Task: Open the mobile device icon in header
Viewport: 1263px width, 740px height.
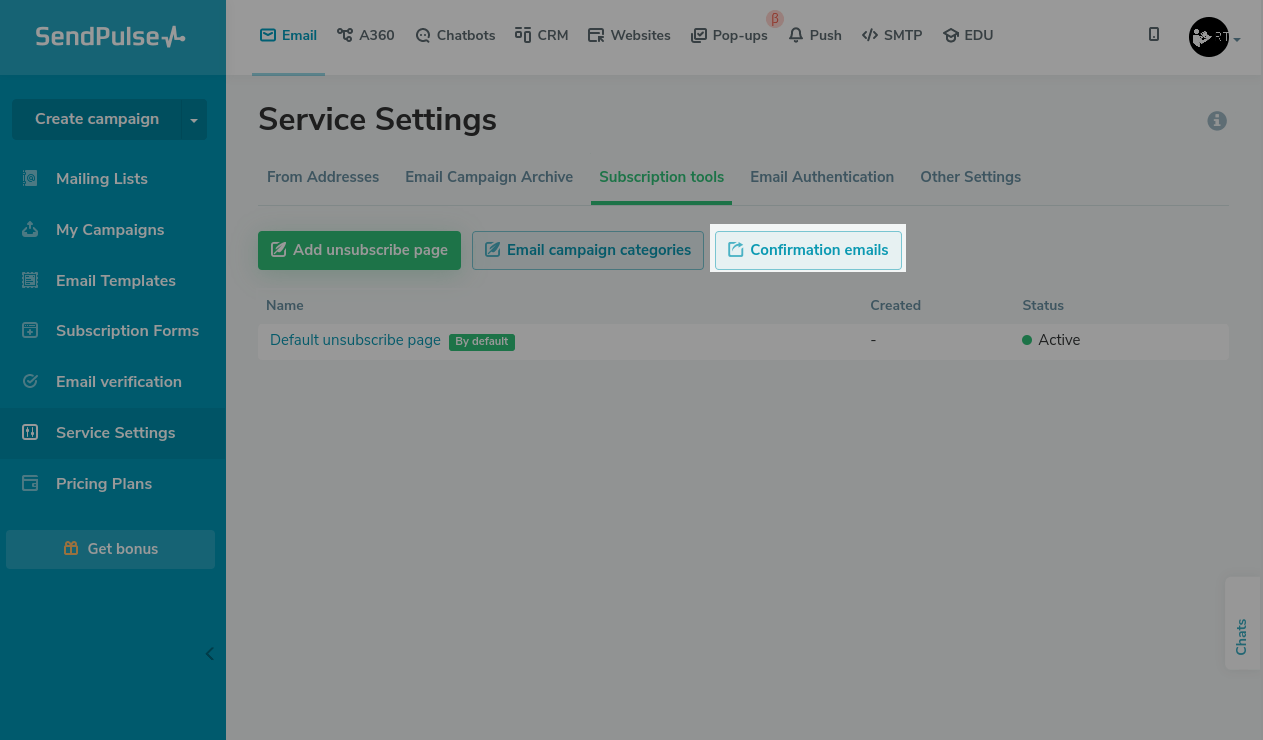Action: click(x=1154, y=35)
